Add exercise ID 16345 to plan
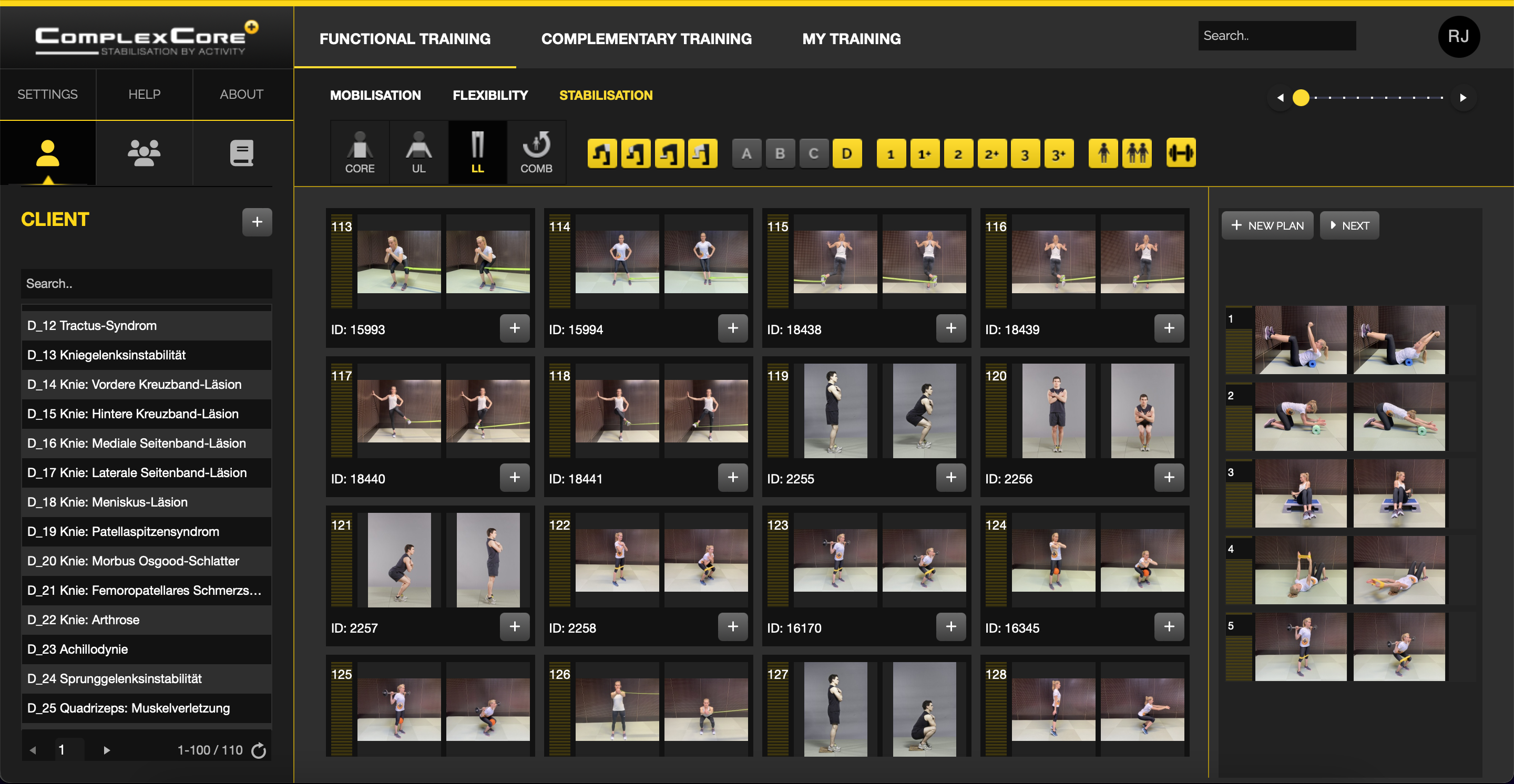Image resolution: width=1514 pixels, height=784 pixels. tap(1169, 626)
